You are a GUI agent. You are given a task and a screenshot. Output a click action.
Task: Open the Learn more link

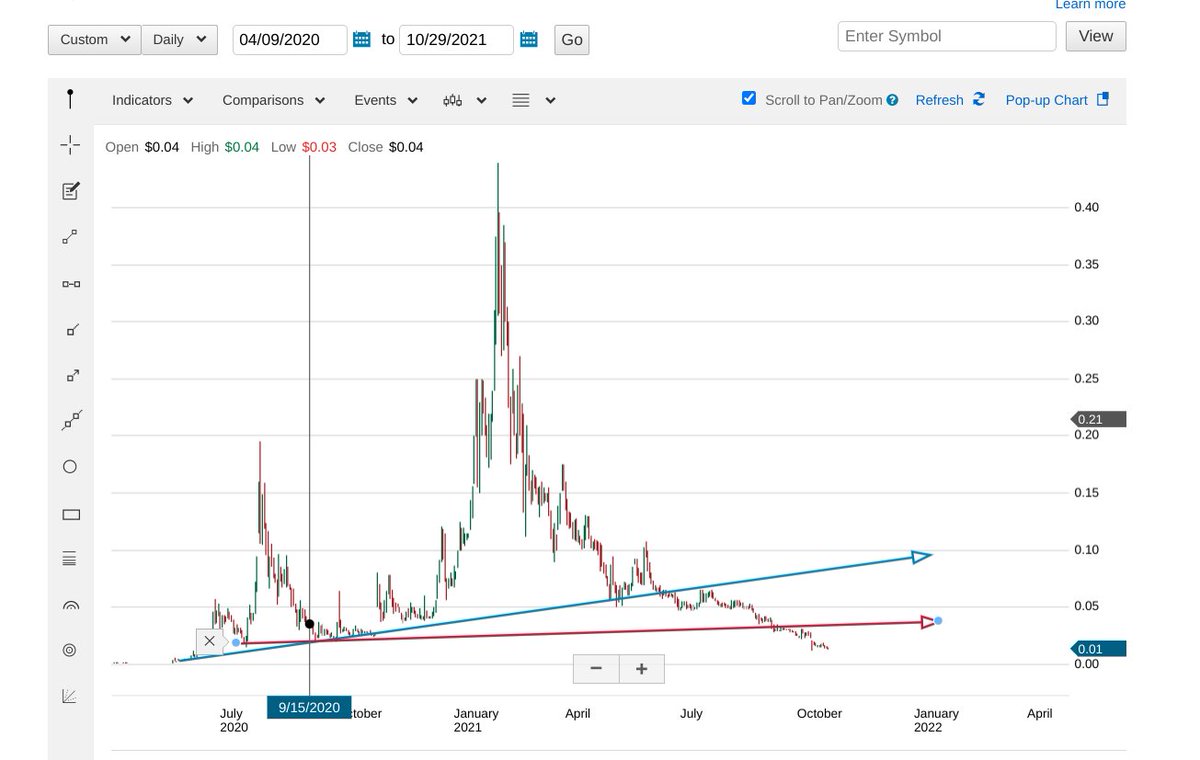pyautogui.click(x=1090, y=5)
